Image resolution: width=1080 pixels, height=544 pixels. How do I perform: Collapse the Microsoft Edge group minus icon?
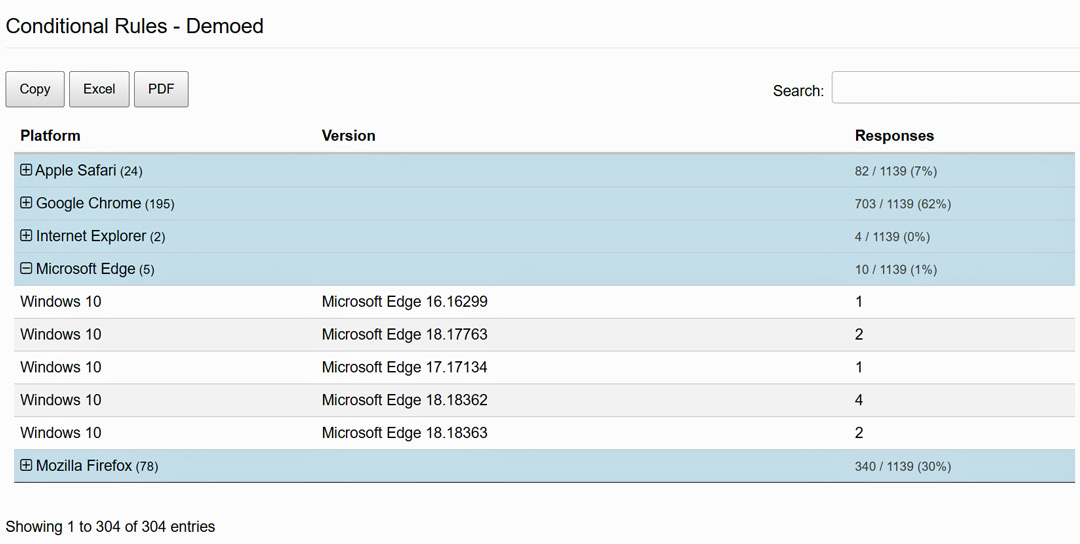[x=26, y=269]
